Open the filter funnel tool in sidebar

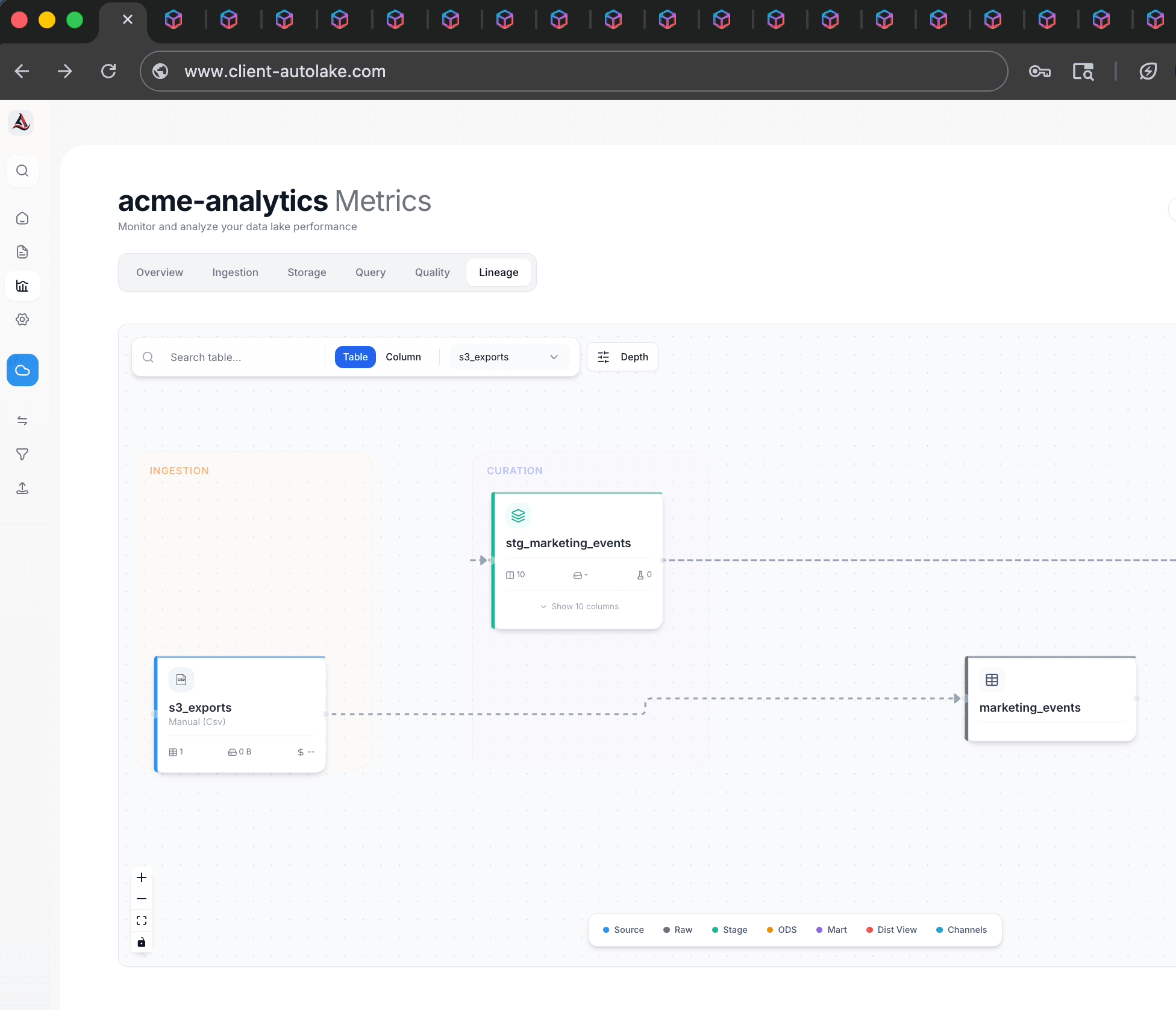[22, 454]
